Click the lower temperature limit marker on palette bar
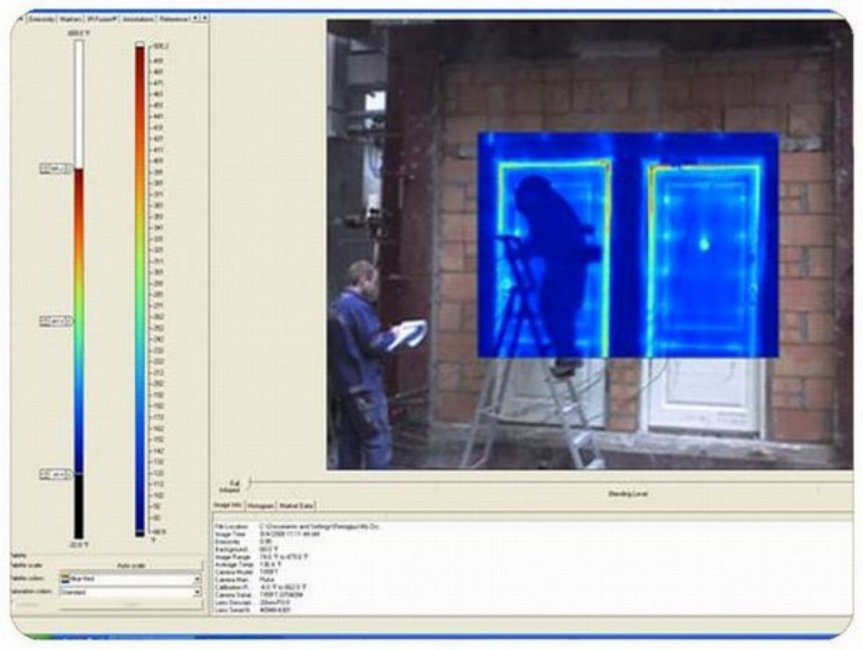The height and width of the screenshot is (650, 863). pos(53,473)
